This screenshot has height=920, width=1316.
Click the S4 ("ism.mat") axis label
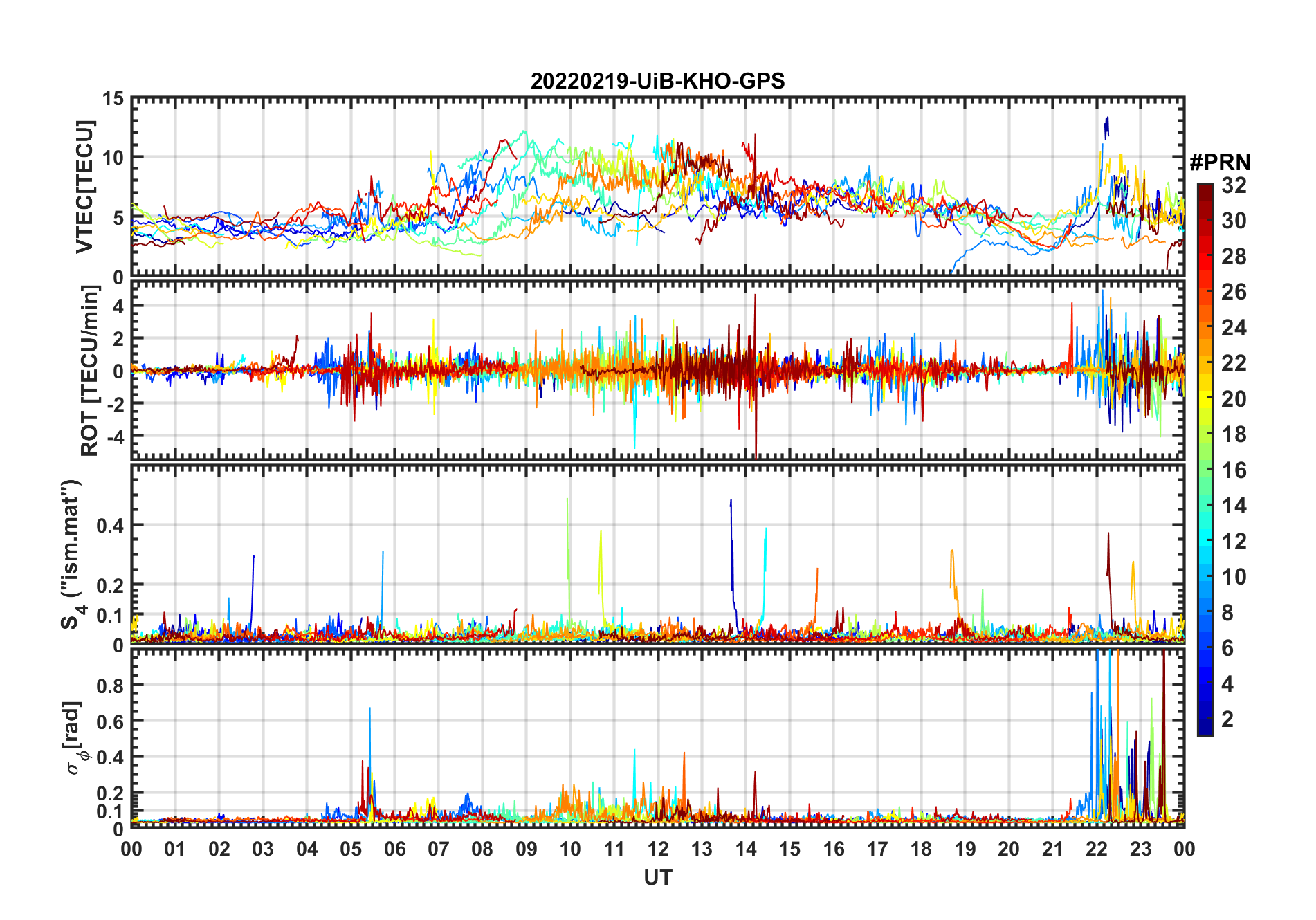72,555
